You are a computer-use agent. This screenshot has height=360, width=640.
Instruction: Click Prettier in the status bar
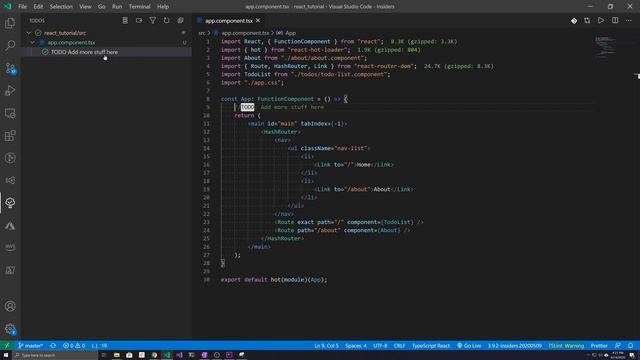(x=599, y=346)
